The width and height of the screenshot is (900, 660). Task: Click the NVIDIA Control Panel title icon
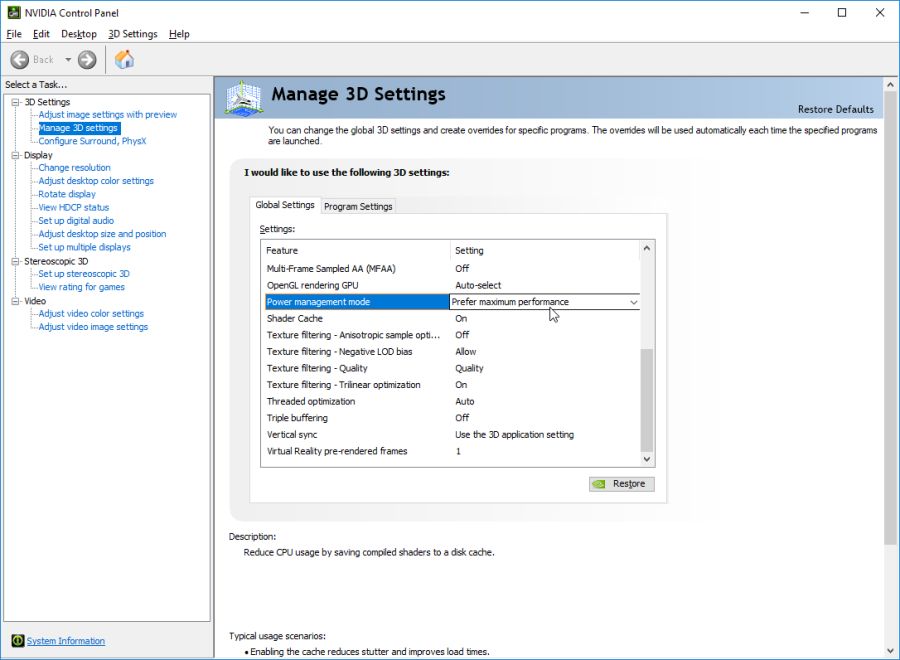click(14, 12)
